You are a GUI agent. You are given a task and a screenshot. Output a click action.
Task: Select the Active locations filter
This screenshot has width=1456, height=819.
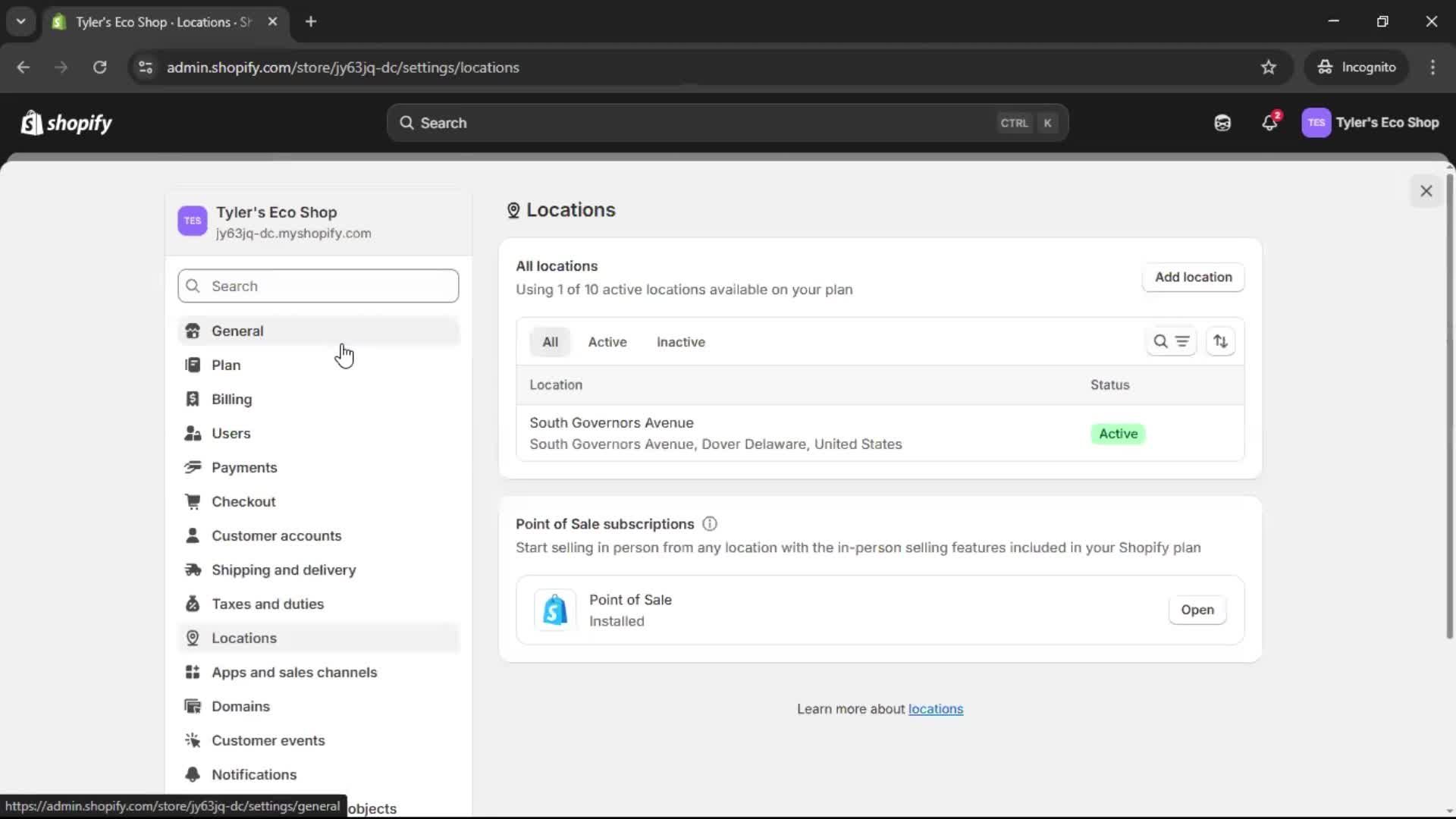coord(607,342)
